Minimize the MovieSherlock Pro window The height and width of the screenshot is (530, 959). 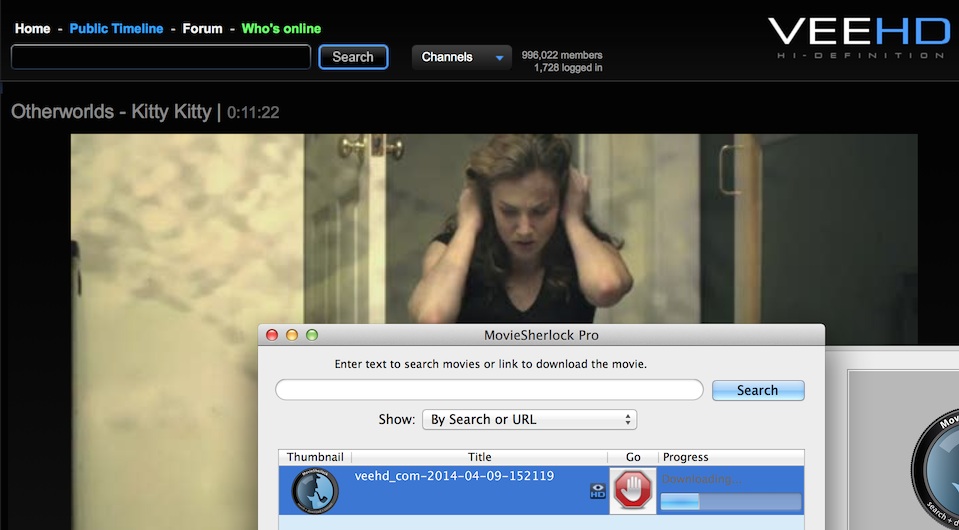click(292, 335)
